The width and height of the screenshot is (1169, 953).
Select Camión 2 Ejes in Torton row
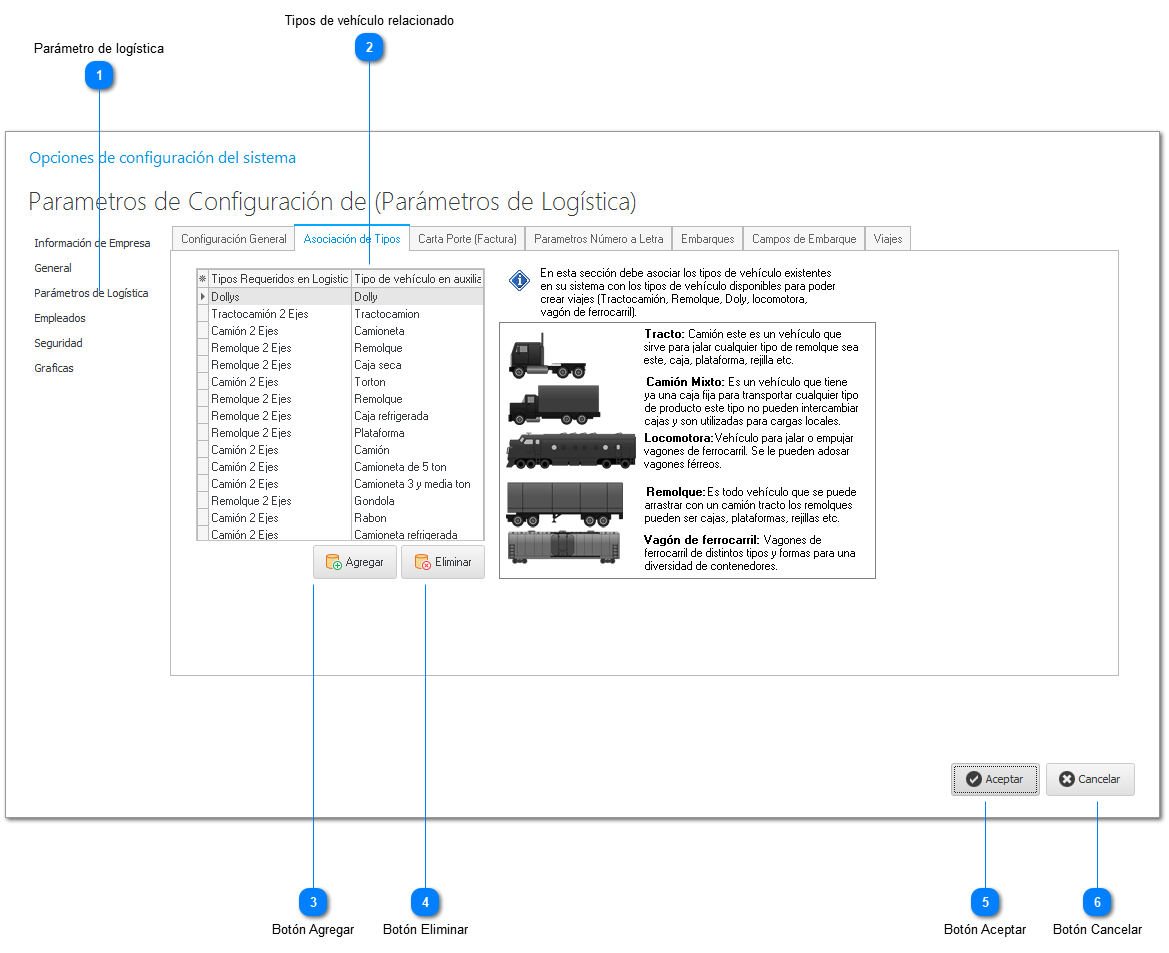280,383
